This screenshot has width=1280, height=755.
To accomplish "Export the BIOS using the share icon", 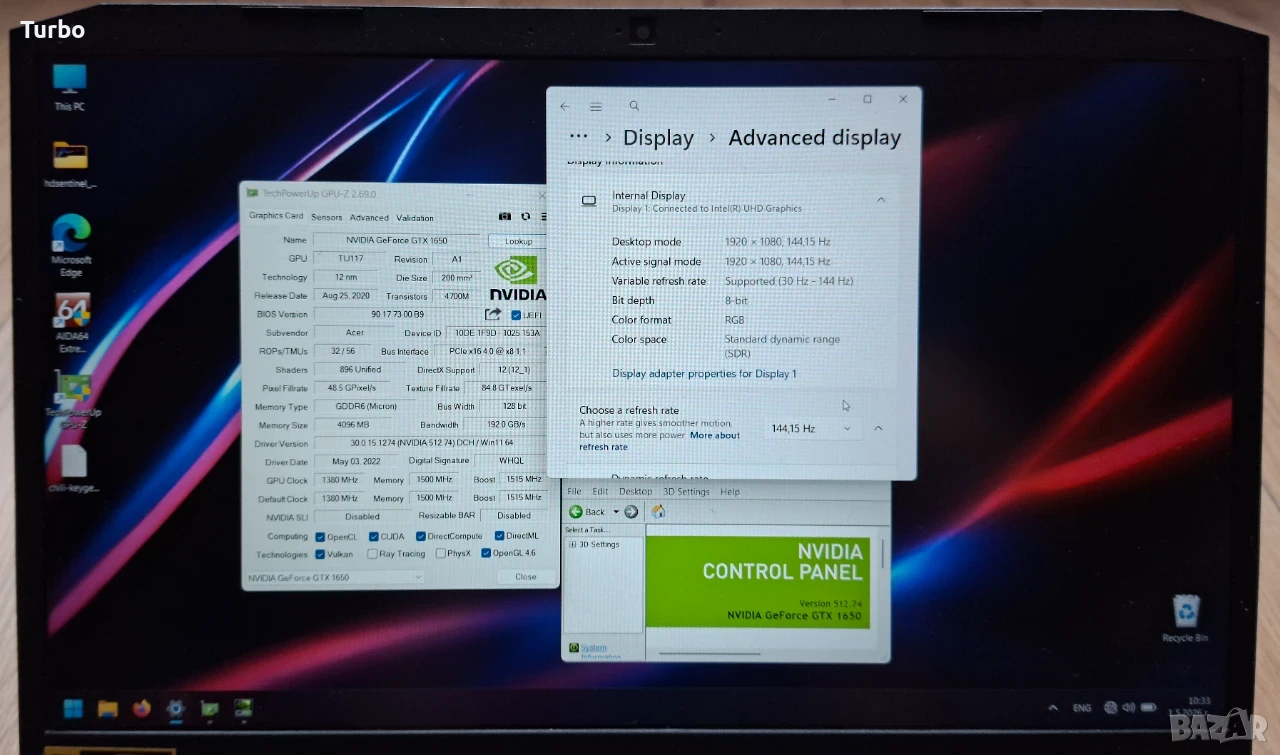I will coord(493,314).
